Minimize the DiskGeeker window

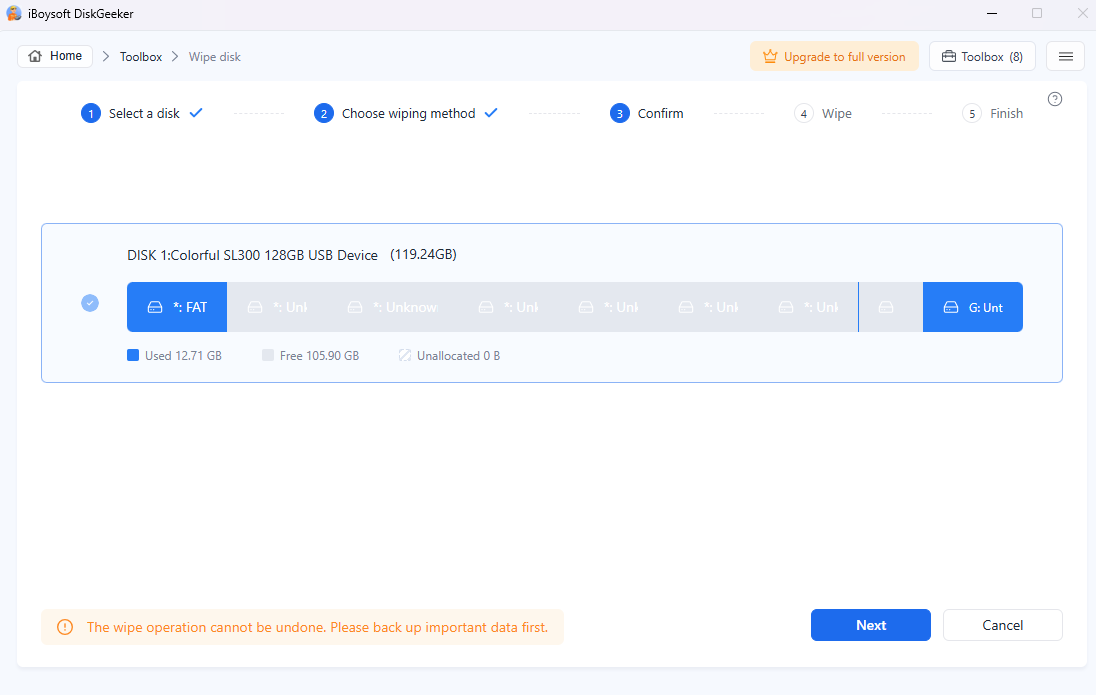(991, 13)
